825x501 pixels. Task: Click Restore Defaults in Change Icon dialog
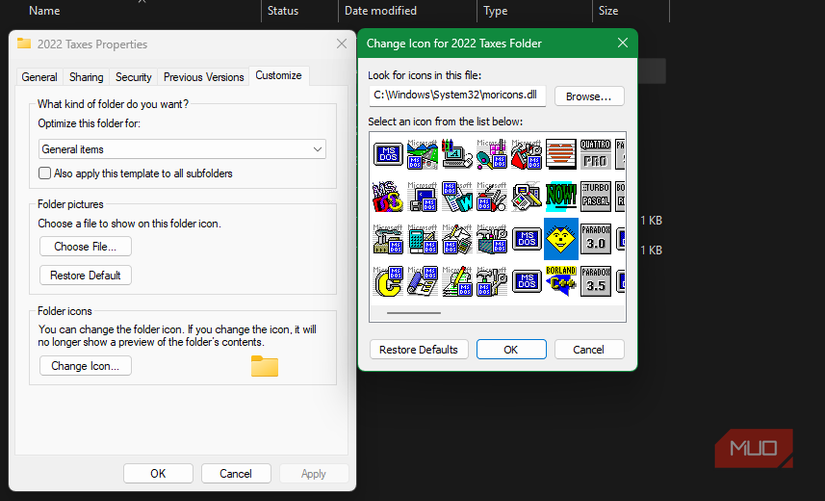(x=419, y=349)
